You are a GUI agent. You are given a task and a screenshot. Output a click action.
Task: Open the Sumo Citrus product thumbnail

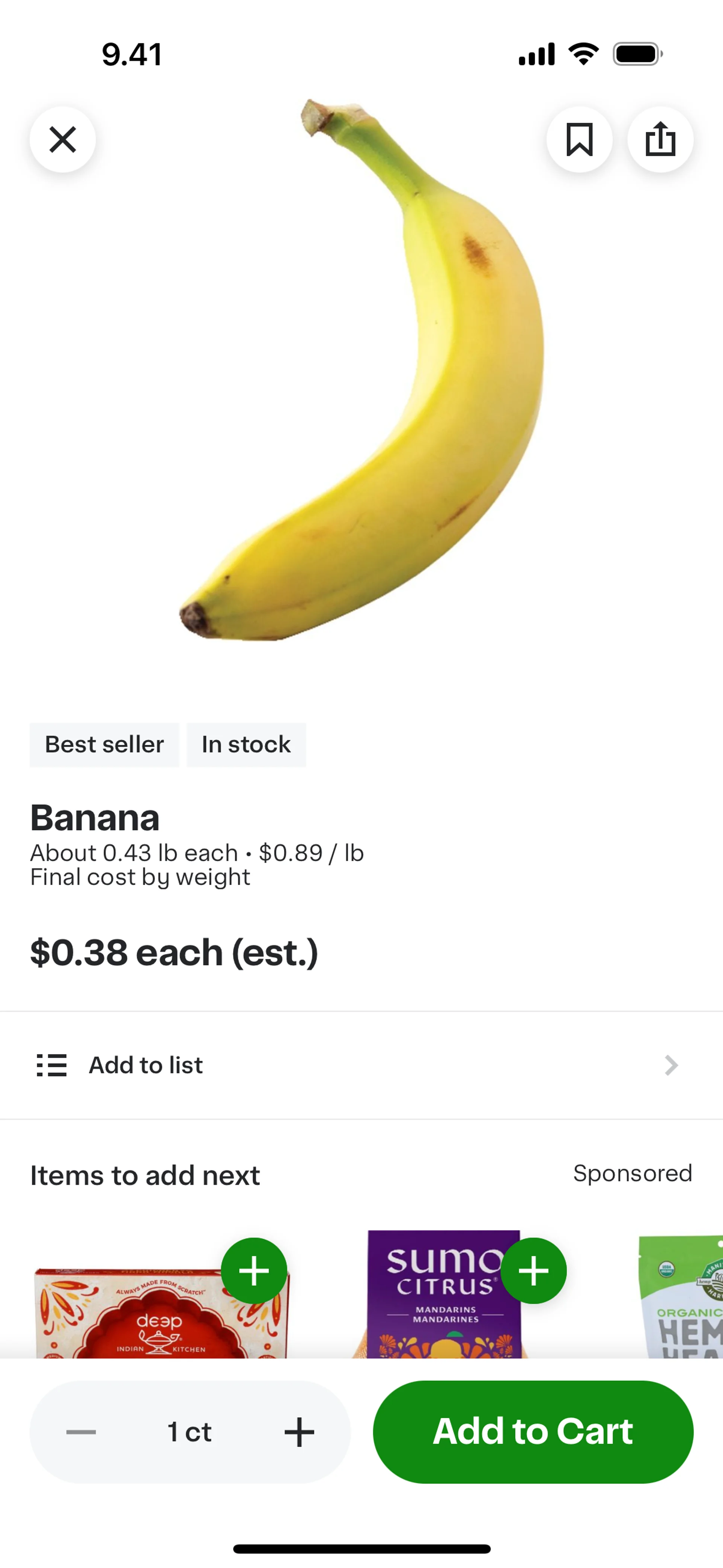tap(444, 1293)
